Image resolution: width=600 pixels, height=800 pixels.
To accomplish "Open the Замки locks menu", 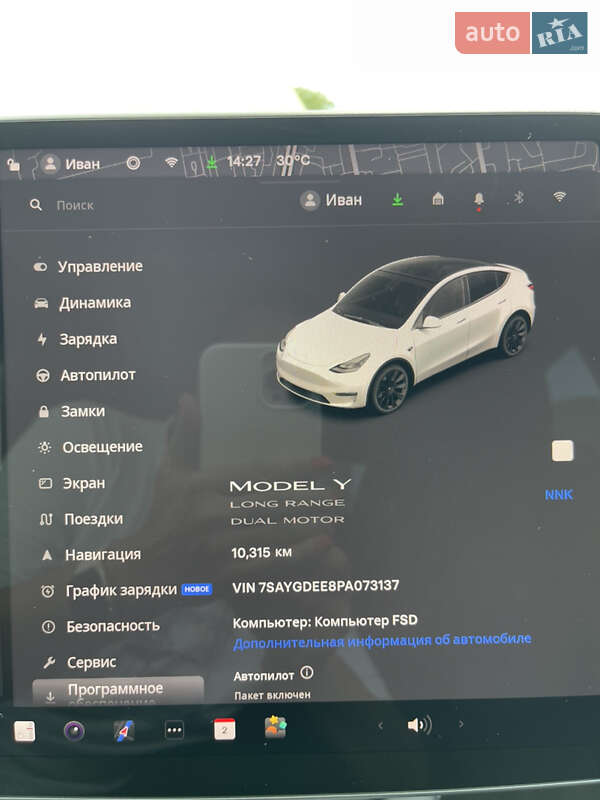I will coord(71,411).
